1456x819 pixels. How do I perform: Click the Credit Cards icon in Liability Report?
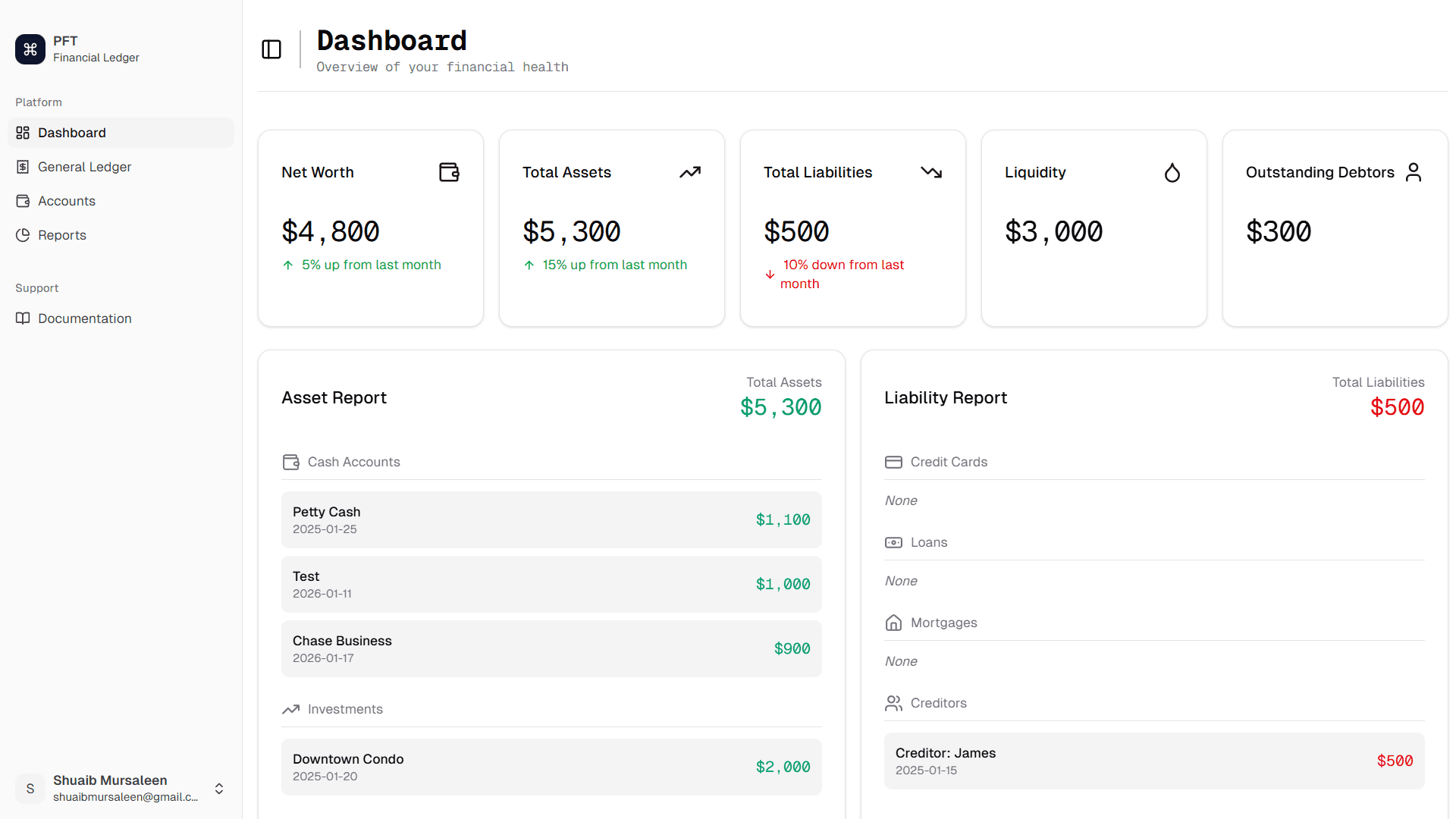point(893,462)
